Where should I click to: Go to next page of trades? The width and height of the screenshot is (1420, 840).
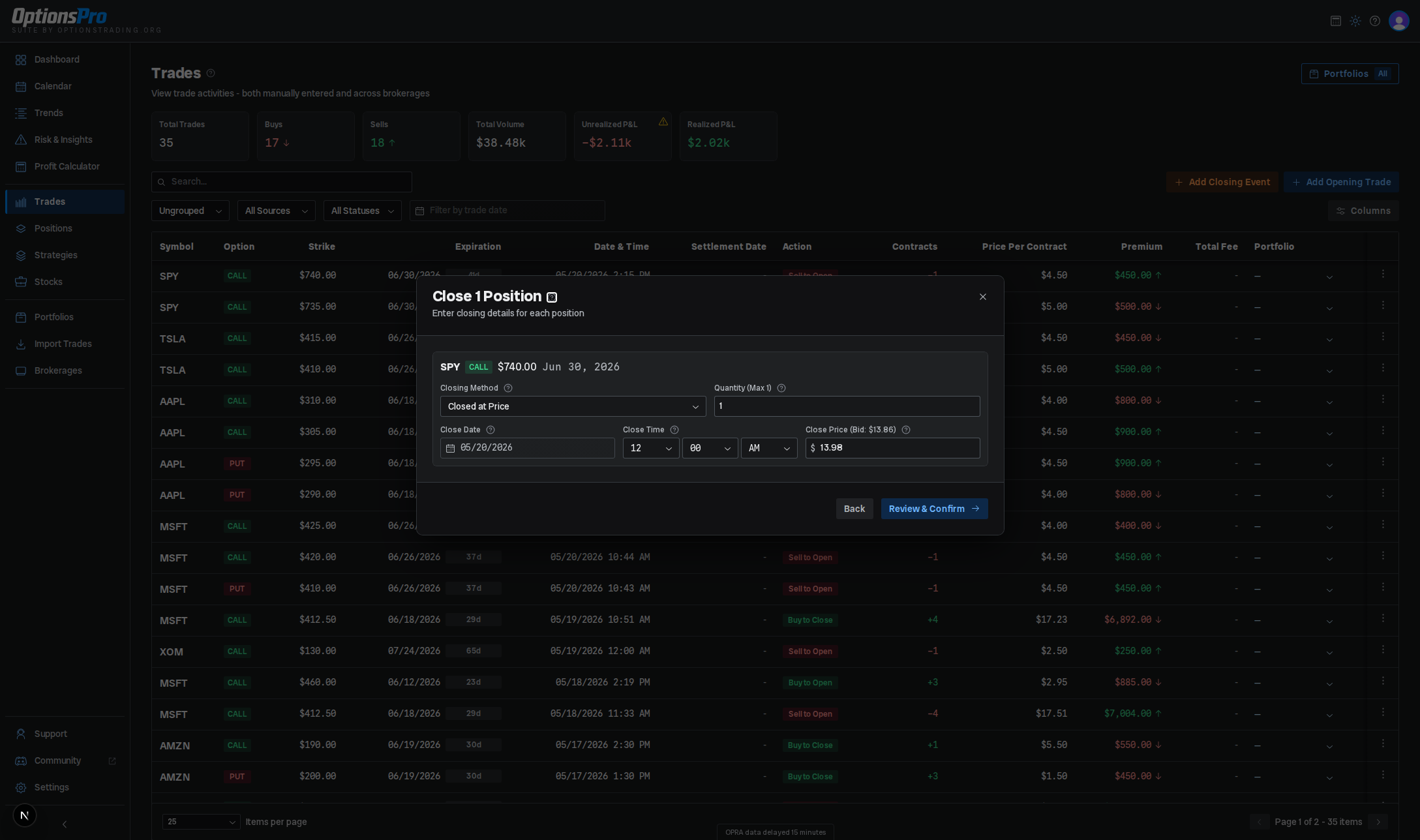click(x=1378, y=822)
